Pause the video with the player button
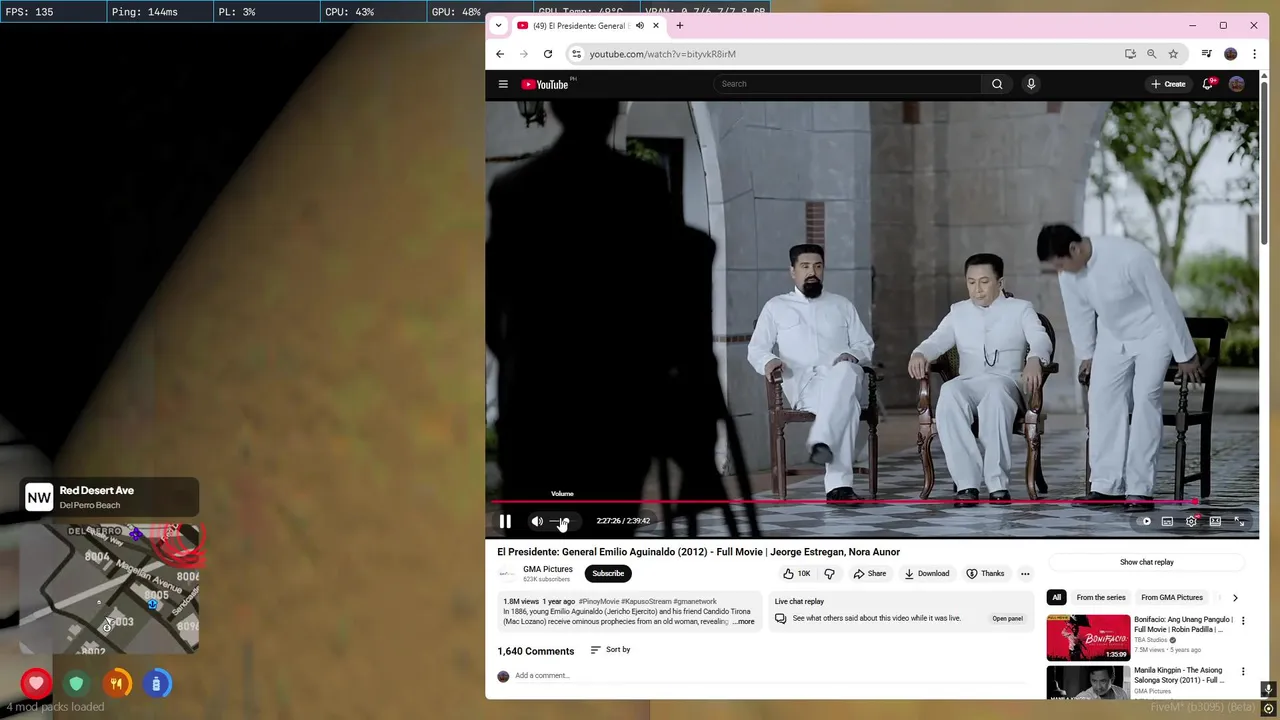The width and height of the screenshot is (1280, 720). pyautogui.click(x=505, y=521)
